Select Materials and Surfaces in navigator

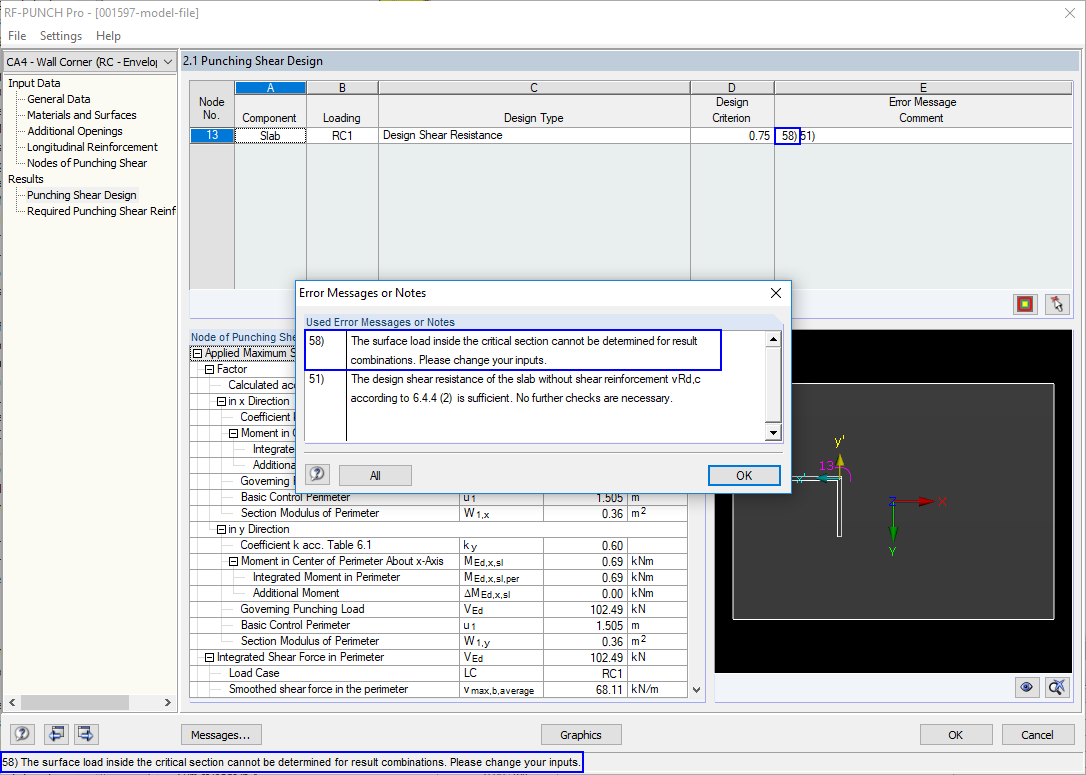82,115
